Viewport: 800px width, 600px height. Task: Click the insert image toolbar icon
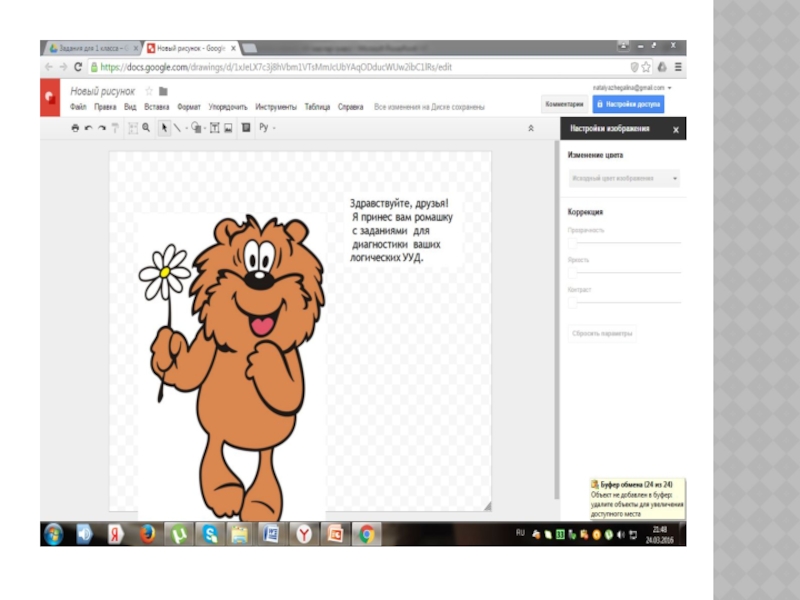[228, 128]
